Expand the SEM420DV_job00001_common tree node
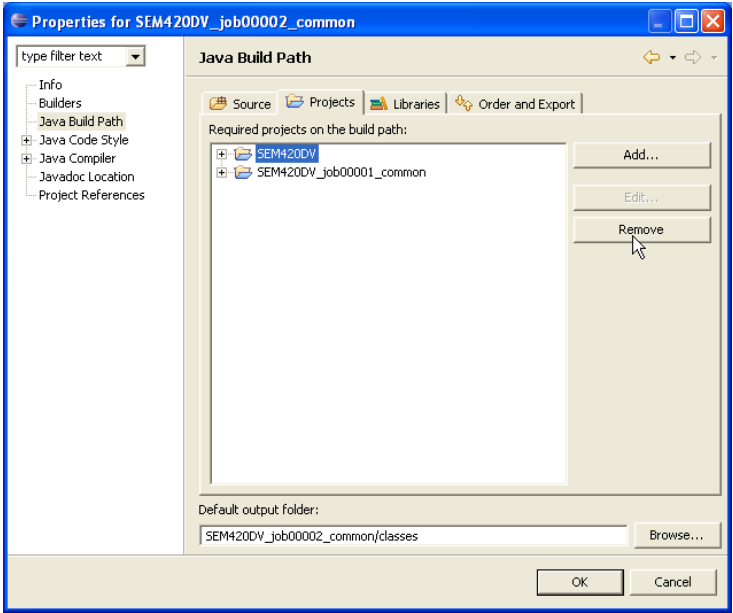Image resolution: width=733 pixels, height=613 pixels. click(x=221, y=172)
